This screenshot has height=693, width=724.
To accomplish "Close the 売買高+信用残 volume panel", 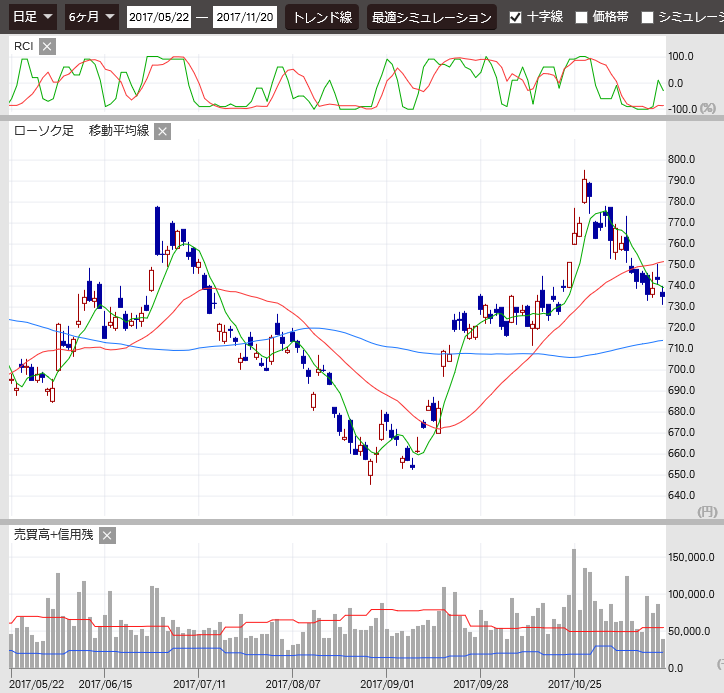I will (x=107, y=535).
